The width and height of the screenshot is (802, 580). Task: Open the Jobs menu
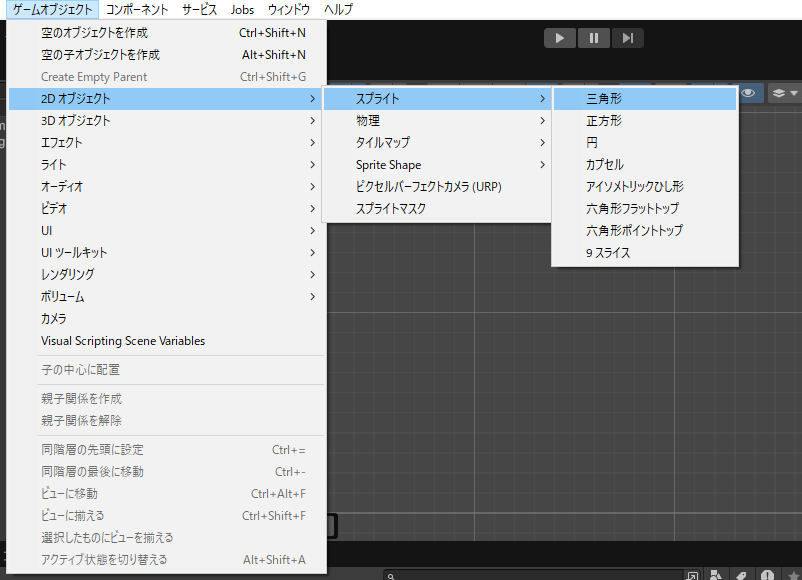tap(242, 9)
